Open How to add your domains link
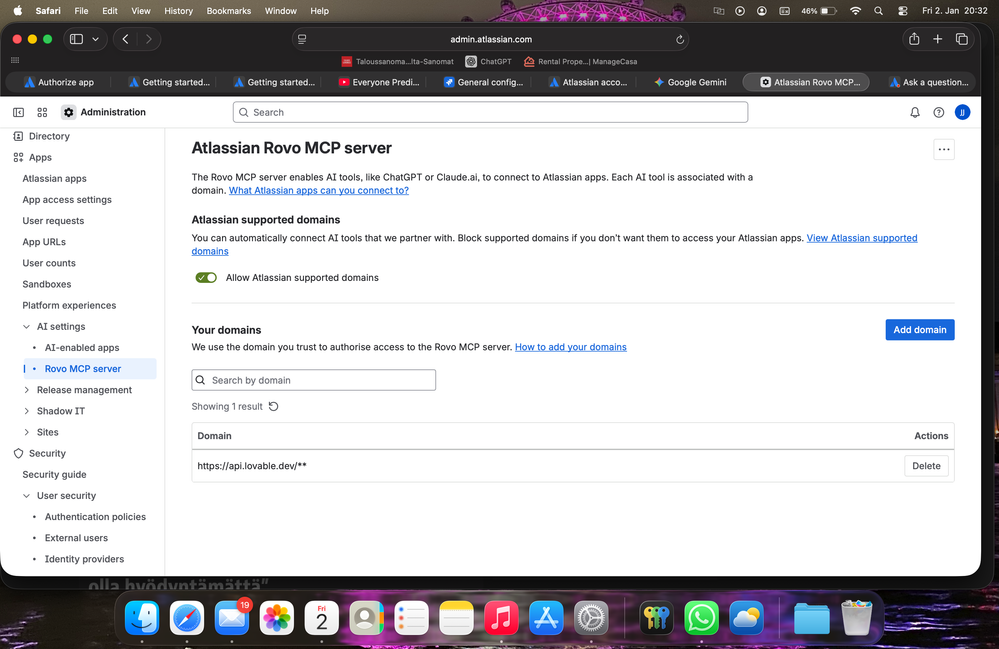Image resolution: width=999 pixels, height=649 pixels. point(570,347)
